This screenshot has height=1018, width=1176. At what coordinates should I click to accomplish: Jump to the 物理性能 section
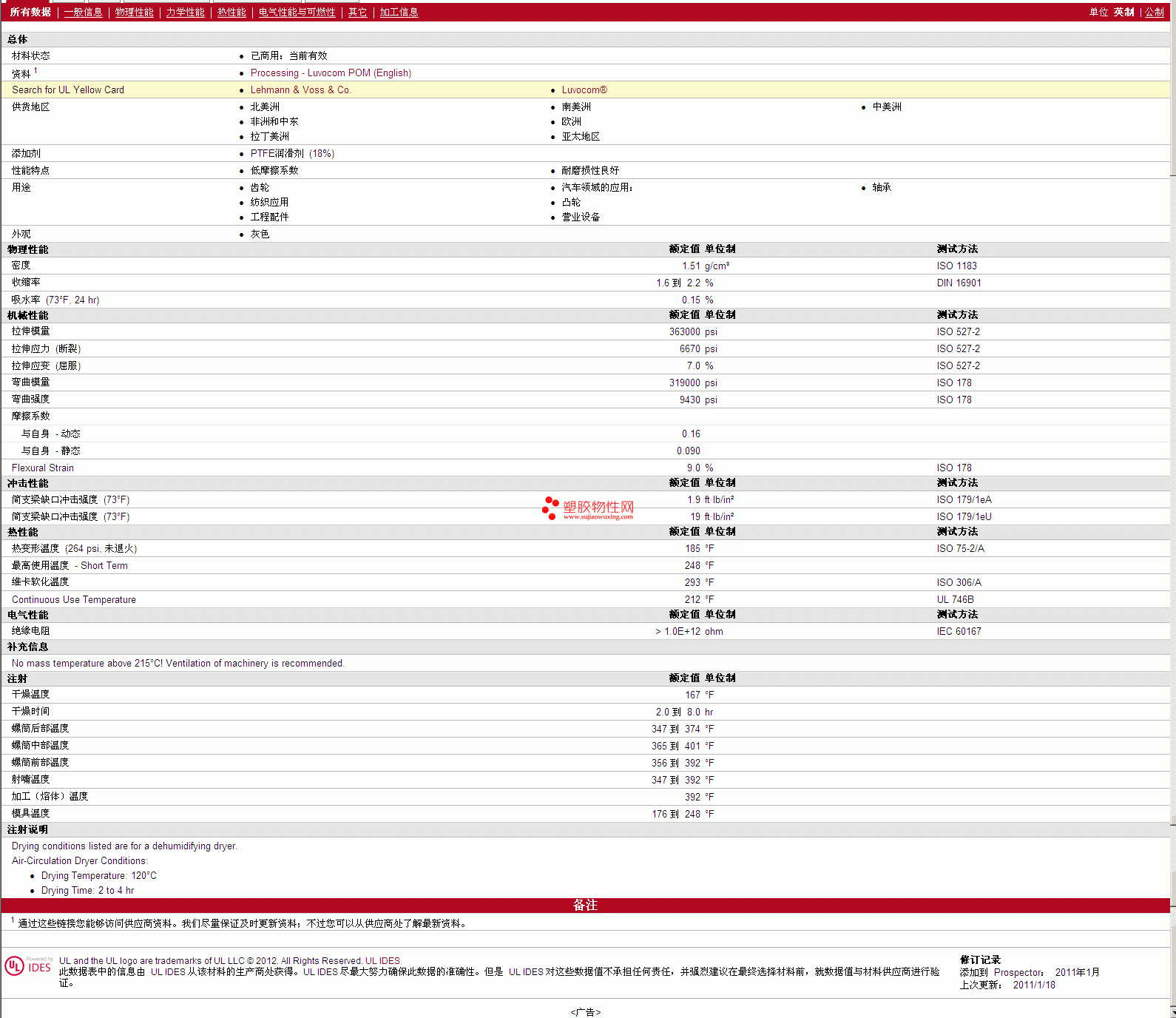coord(134,12)
